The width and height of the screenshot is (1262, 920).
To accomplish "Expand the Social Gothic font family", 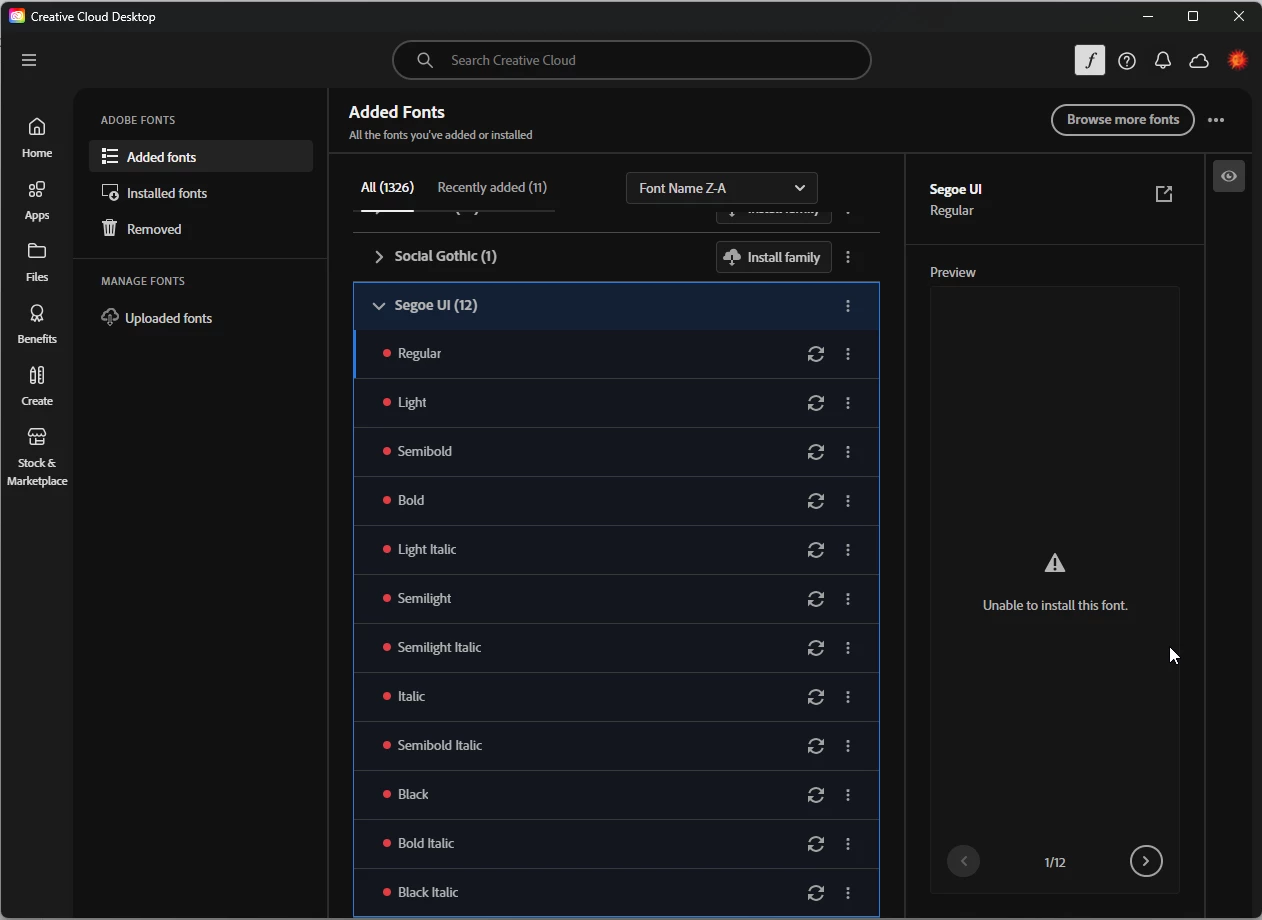I will (379, 257).
